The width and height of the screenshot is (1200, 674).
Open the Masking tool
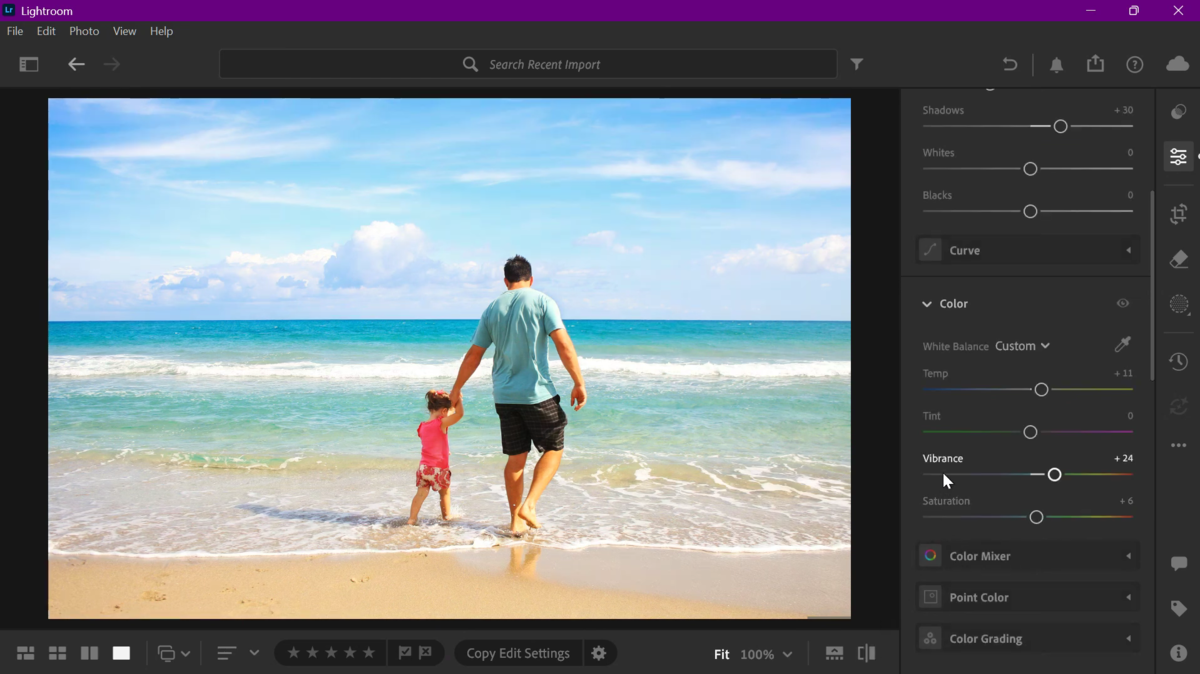tap(1179, 305)
